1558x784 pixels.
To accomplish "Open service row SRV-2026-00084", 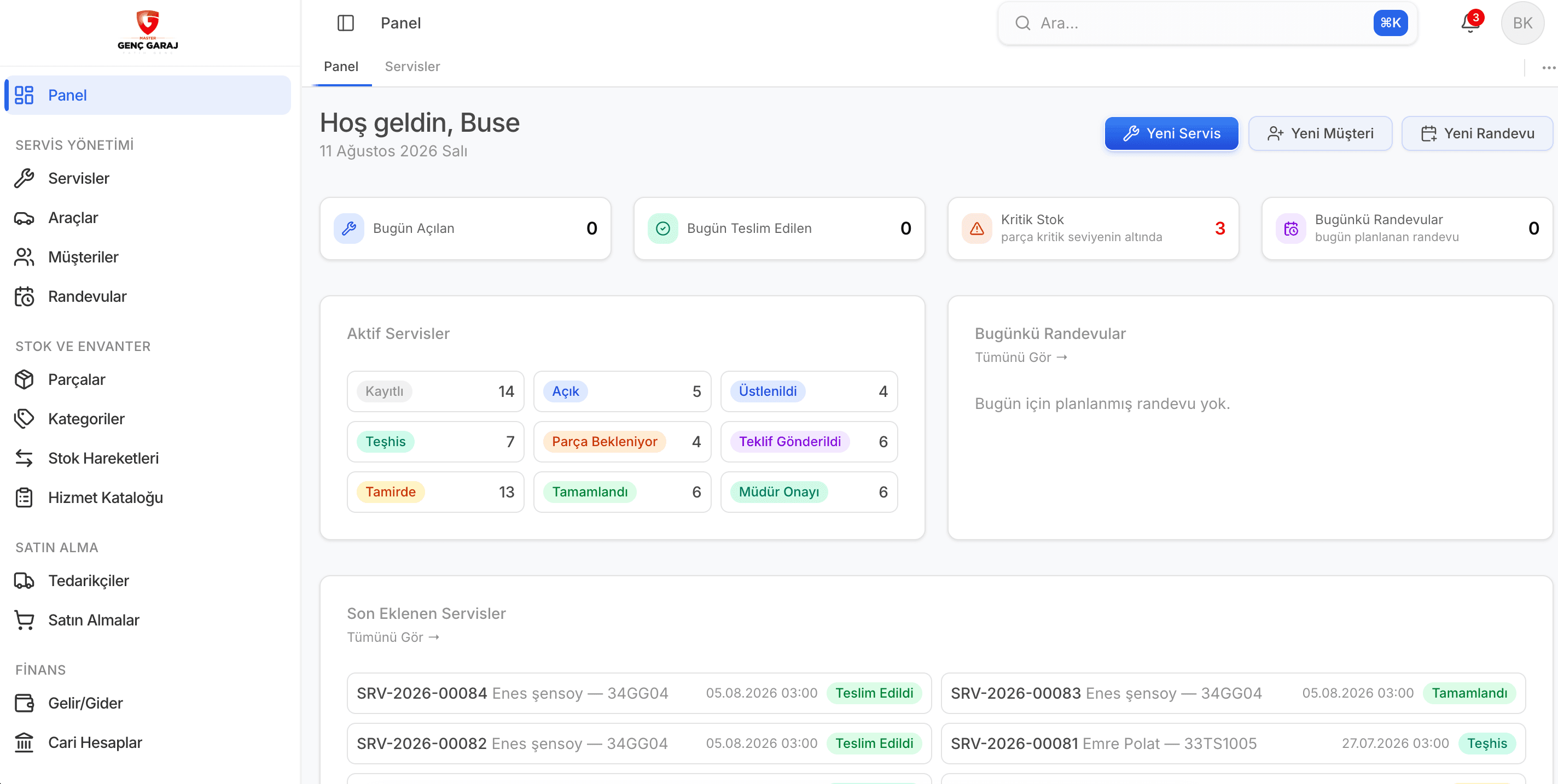I will click(x=640, y=693).
